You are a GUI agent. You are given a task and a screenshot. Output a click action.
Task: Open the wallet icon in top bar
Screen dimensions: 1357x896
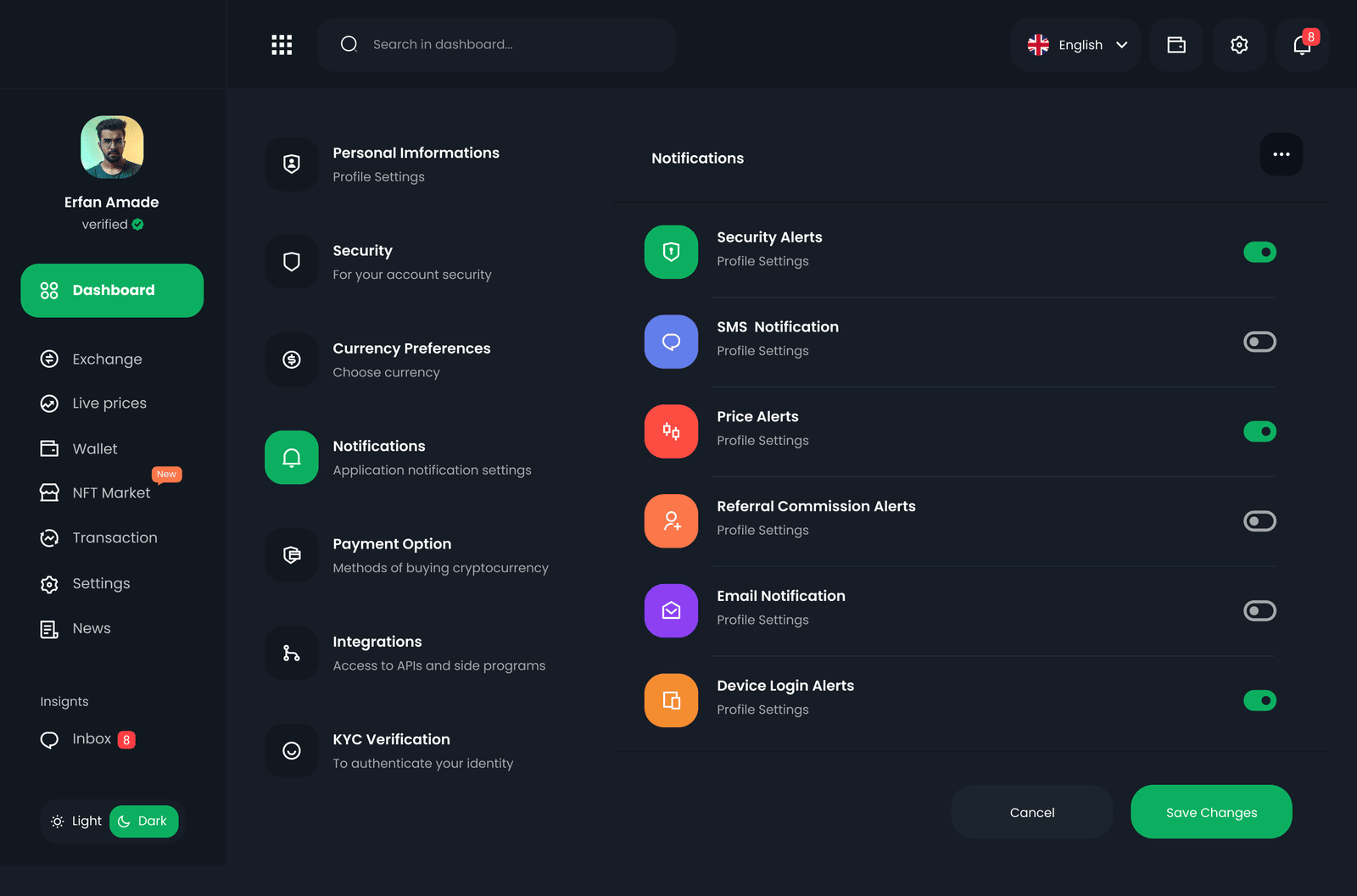click(1176, 45)
